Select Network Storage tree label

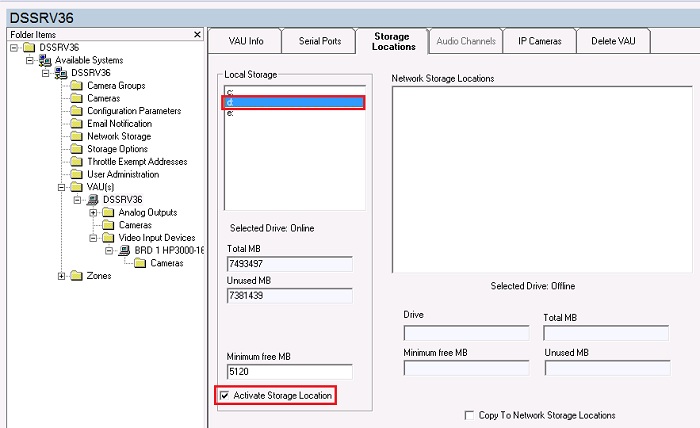pos(119,136)
